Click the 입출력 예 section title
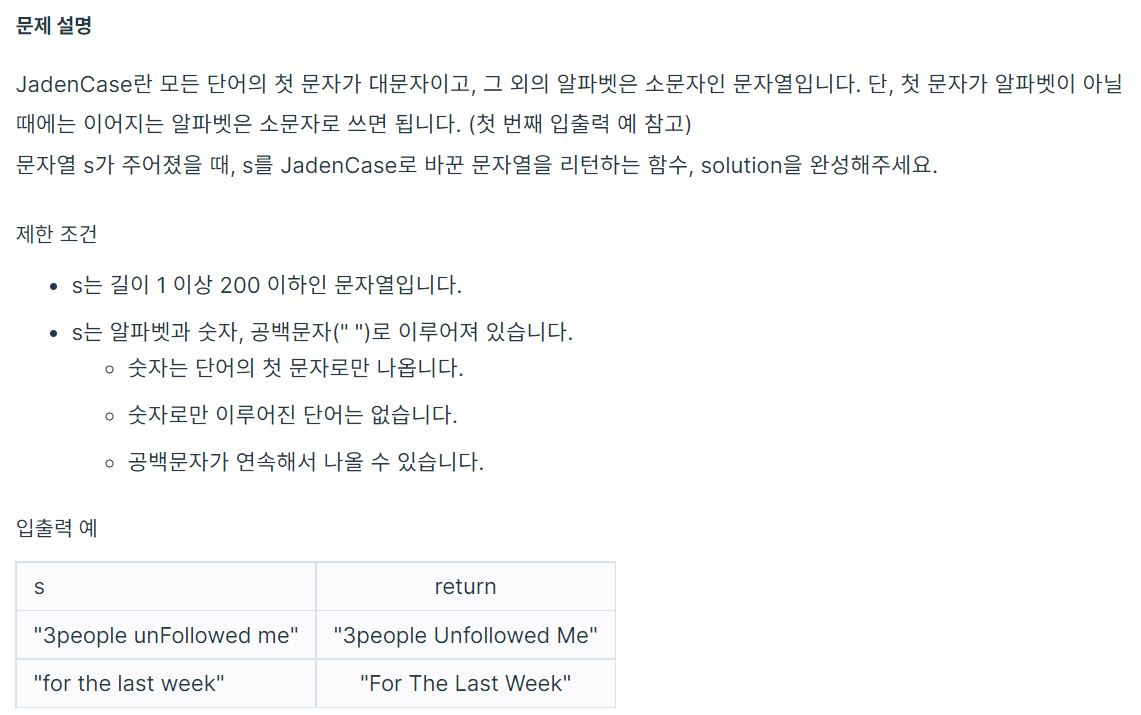Image resolution: width=1141 pixels, height=715 pixels. (x=56, y=528)
